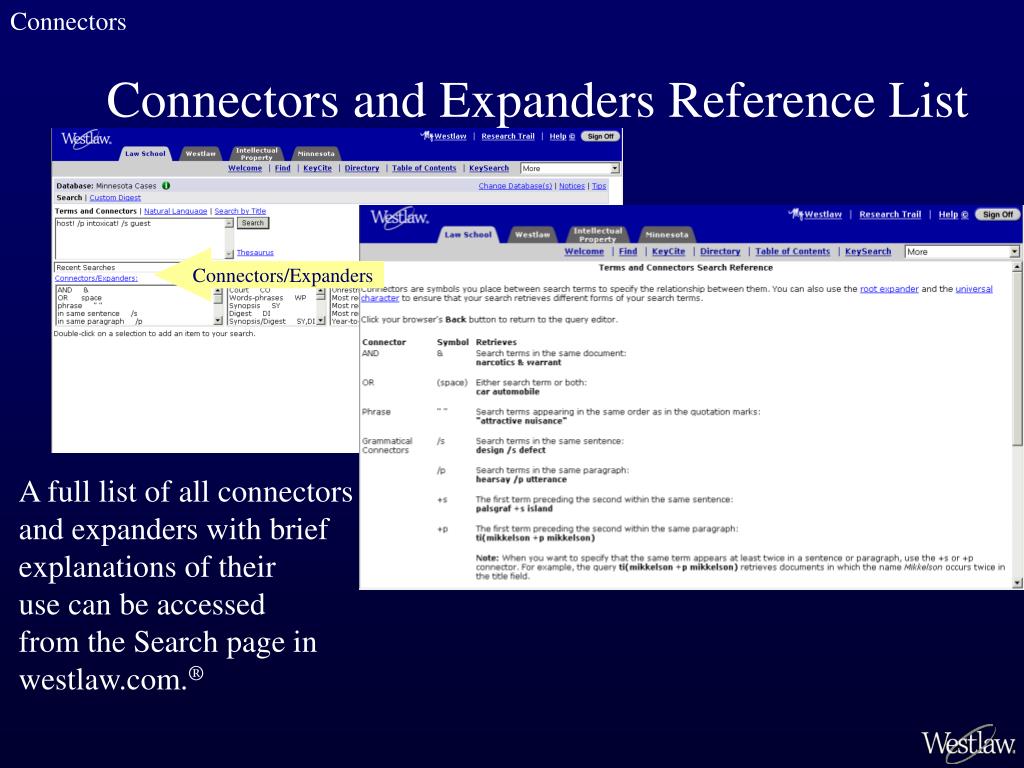Open the More dropdown in front window
The image size is (1024, 768).
(x=1014, y=251)
